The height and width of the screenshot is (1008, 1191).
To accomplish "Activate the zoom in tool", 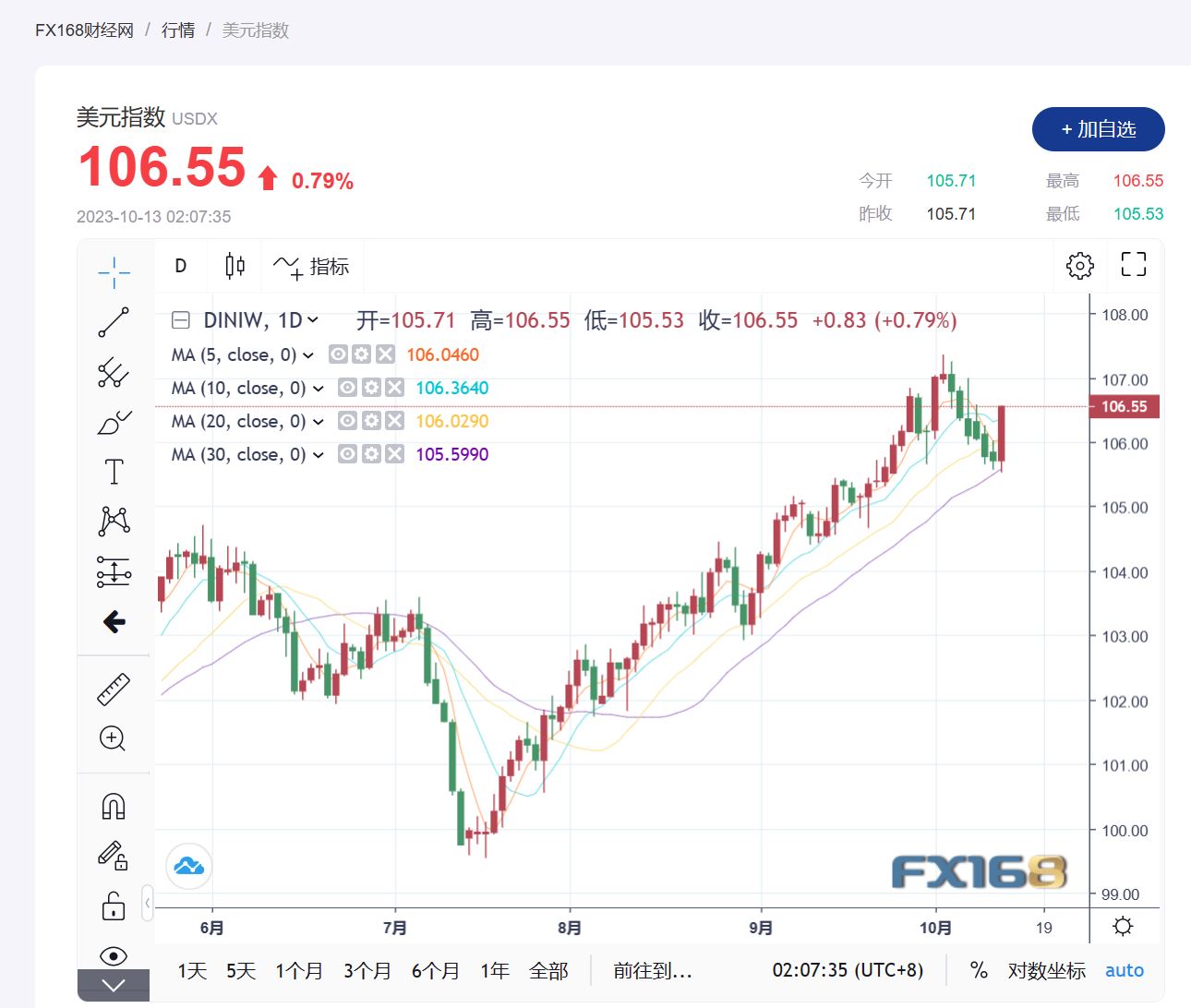I will [113, 738].
